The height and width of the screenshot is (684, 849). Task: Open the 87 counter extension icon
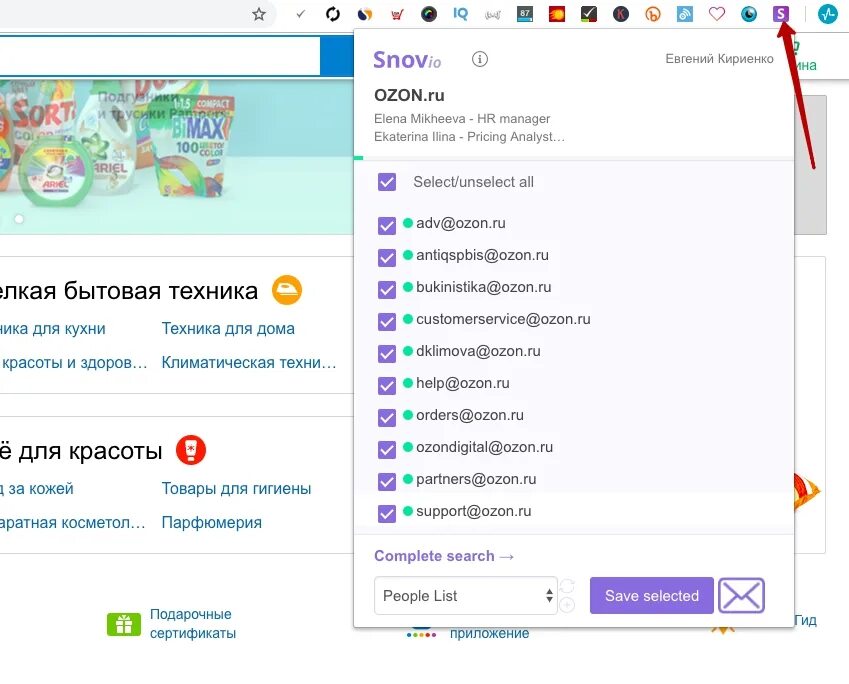pos(524,14)
